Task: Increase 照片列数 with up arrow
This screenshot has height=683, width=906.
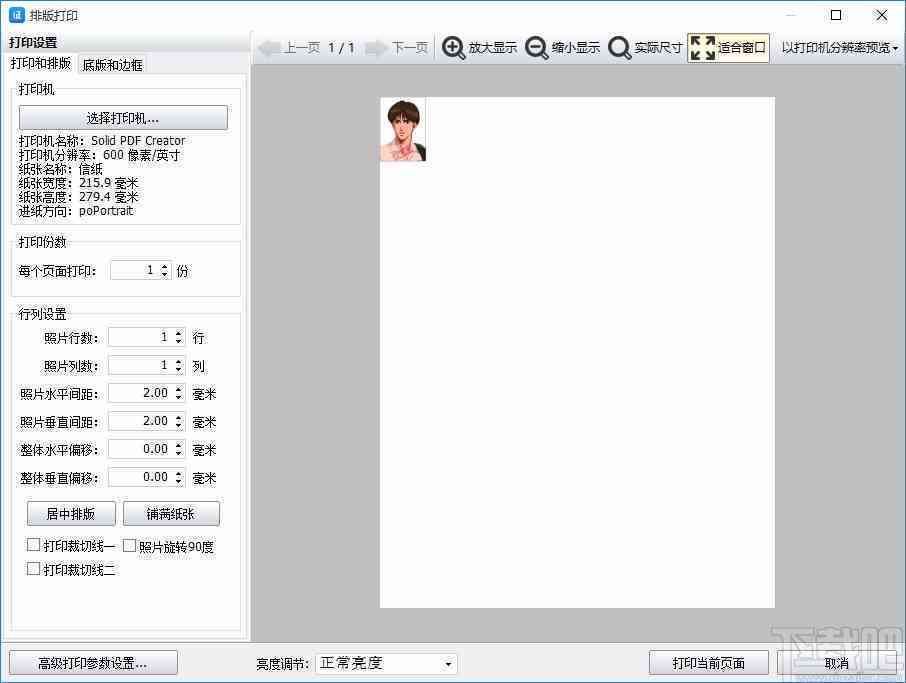Action: click(179, 361)
